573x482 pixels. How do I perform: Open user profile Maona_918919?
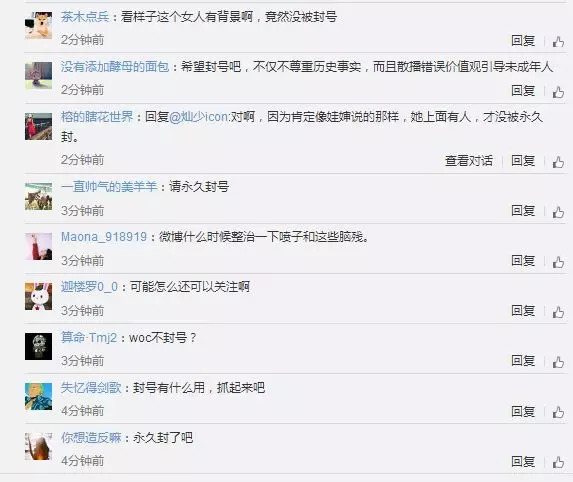pos(104,237)
